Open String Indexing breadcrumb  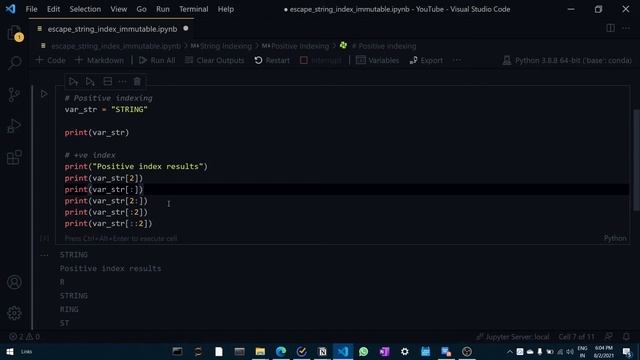[x=221, y=46]
